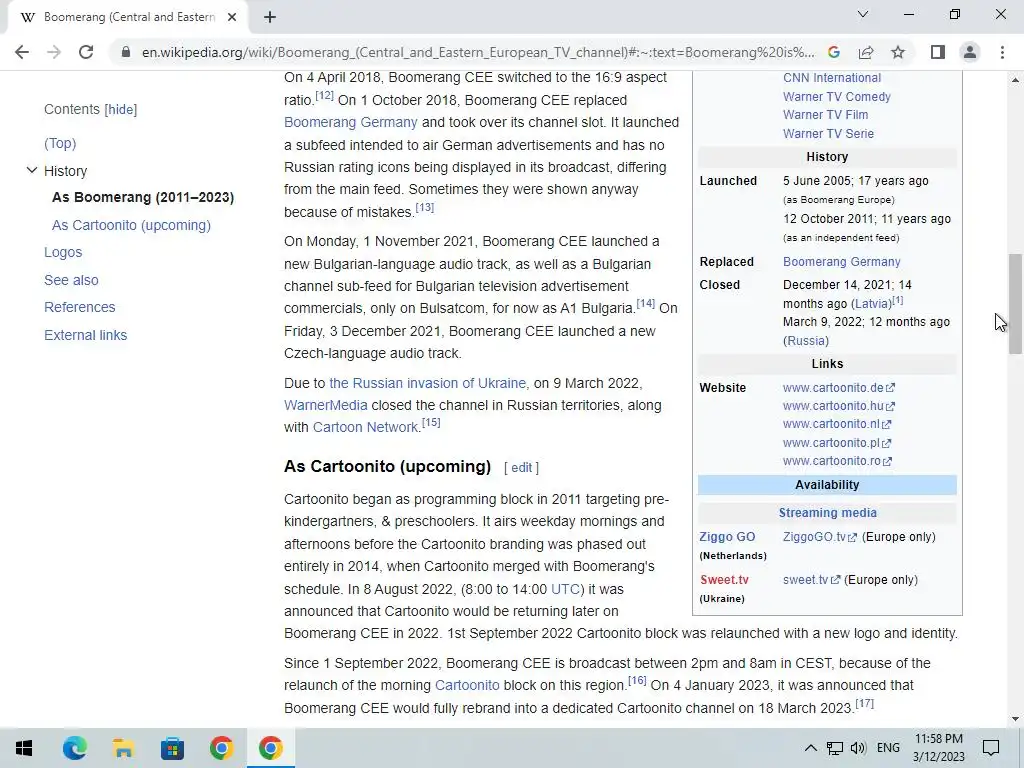Viewport: 1024px width, 768px height.
Task: Open the notification center icon
Action: tap(991, 748)
